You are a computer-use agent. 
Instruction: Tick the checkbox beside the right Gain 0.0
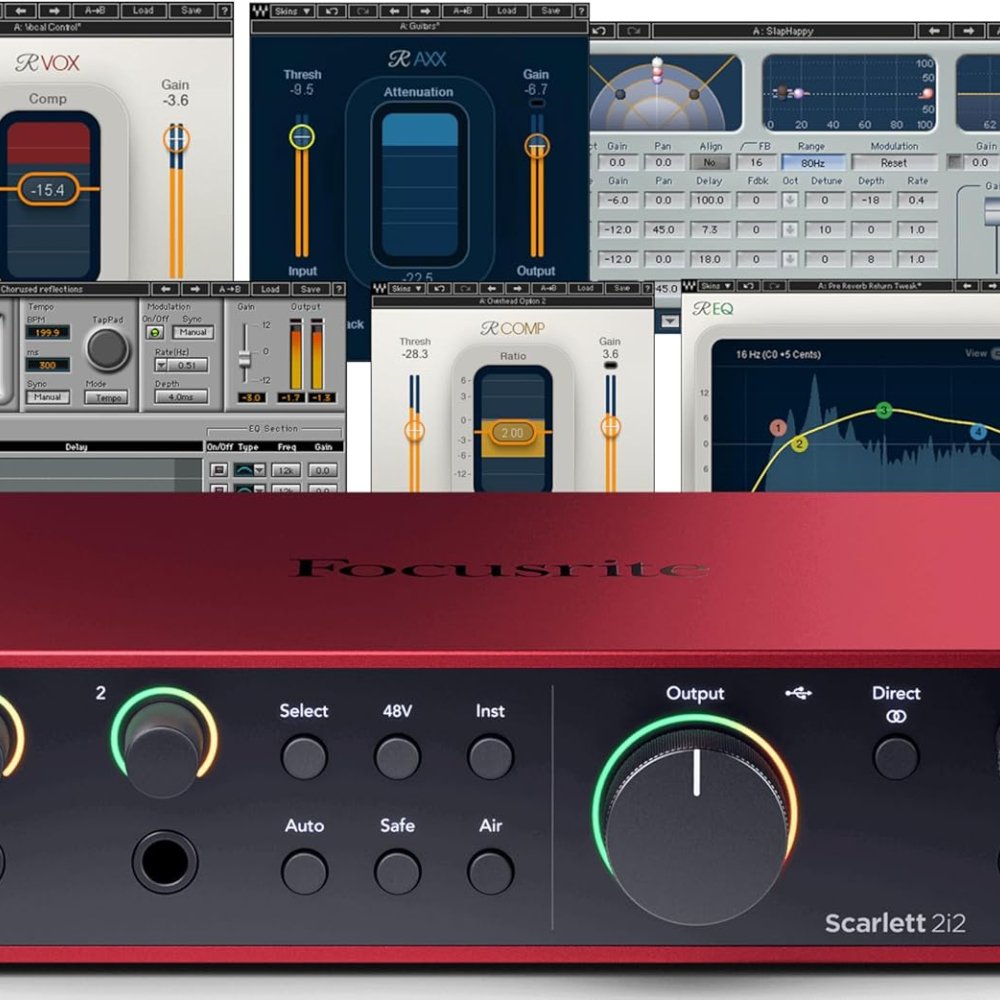(954, 162)
